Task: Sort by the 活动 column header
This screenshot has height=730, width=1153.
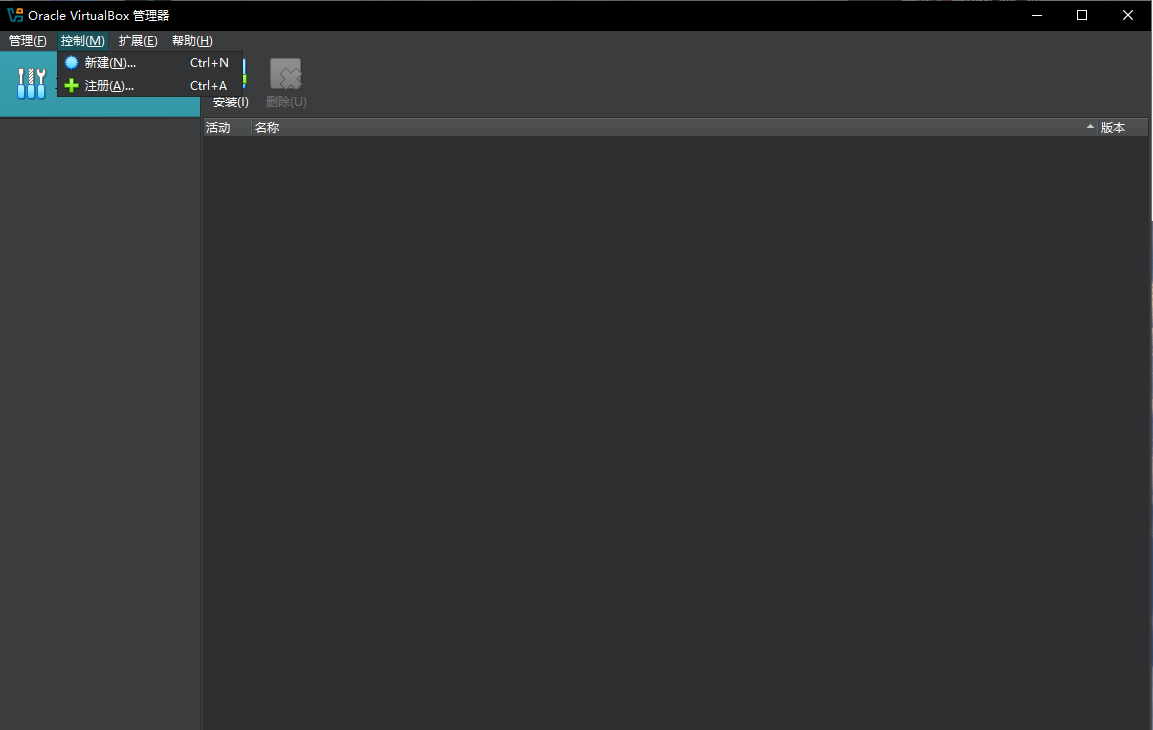Action: [227, 128]
